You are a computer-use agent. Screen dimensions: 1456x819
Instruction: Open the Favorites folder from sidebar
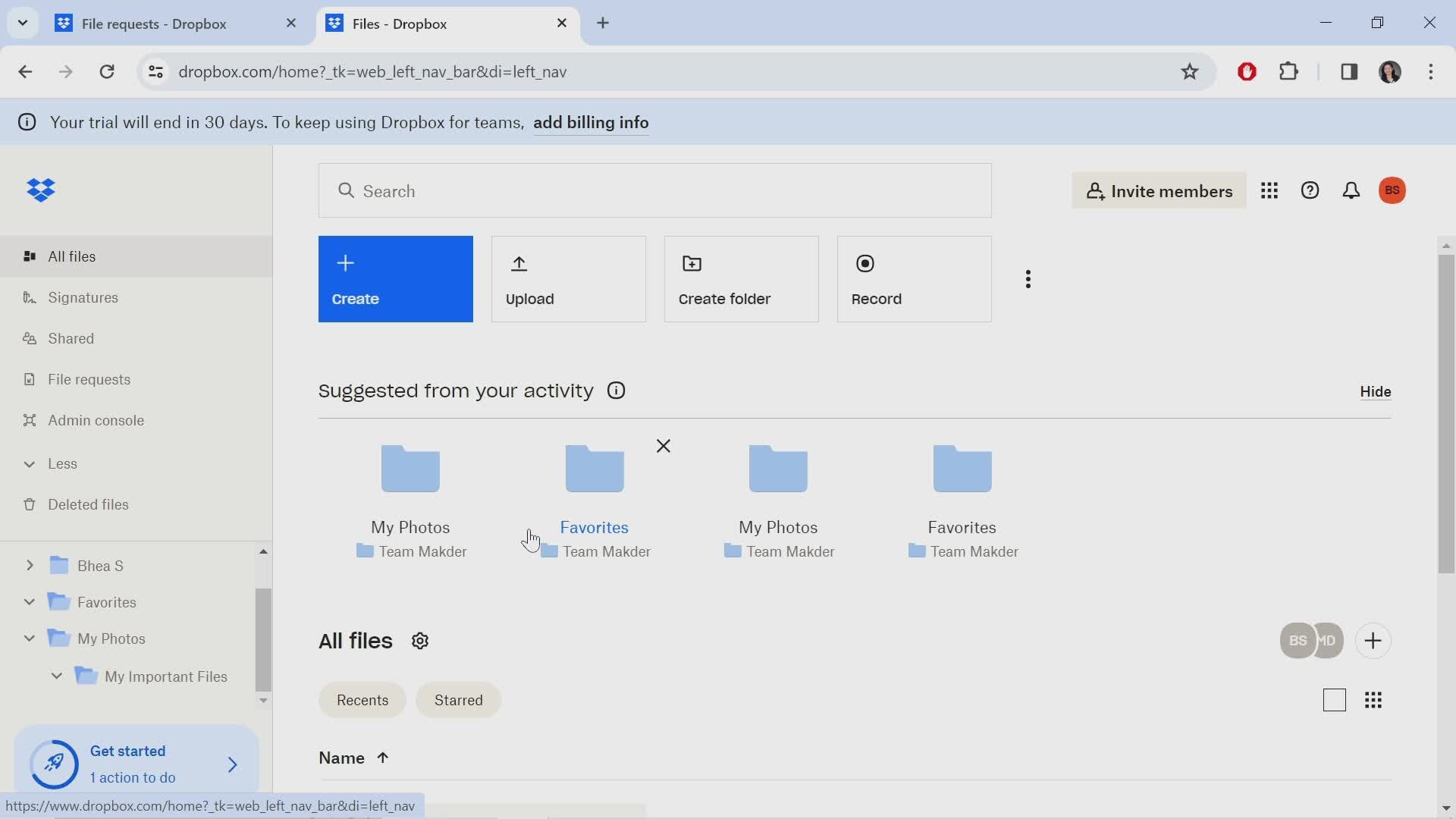pyautogui.click(x=106, y=602)
